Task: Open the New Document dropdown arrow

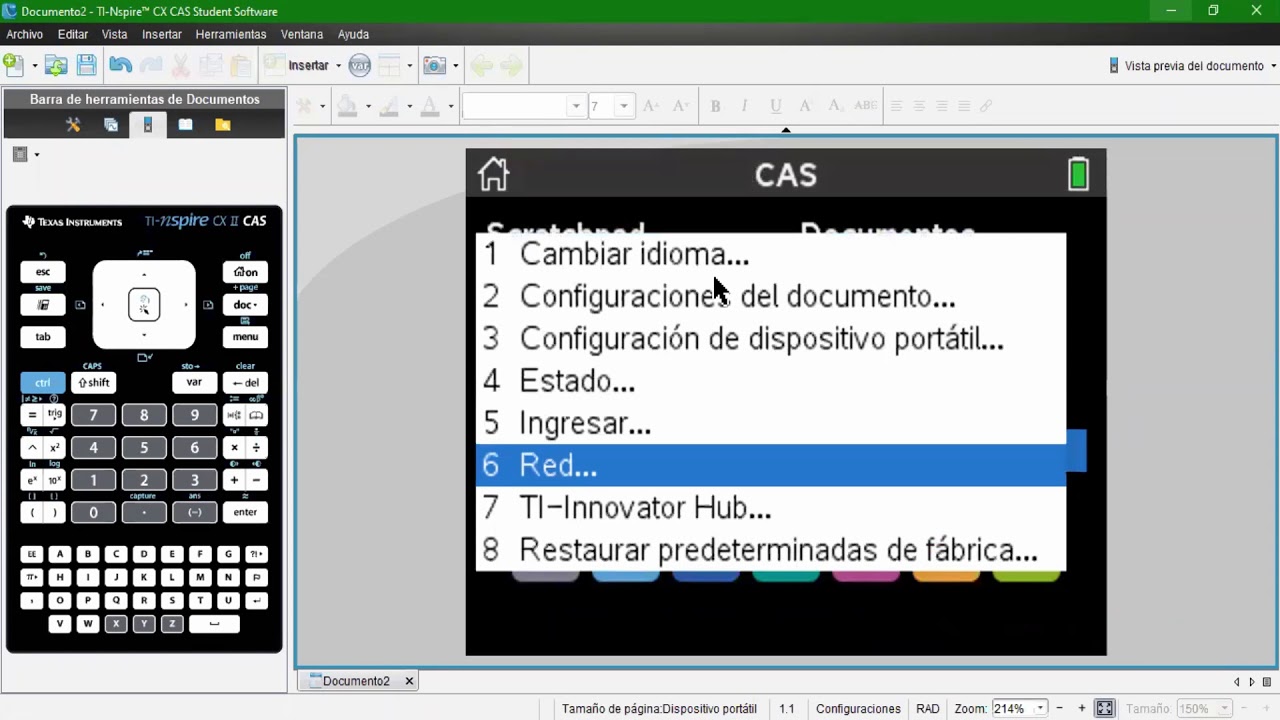Action: click(35, 66)
